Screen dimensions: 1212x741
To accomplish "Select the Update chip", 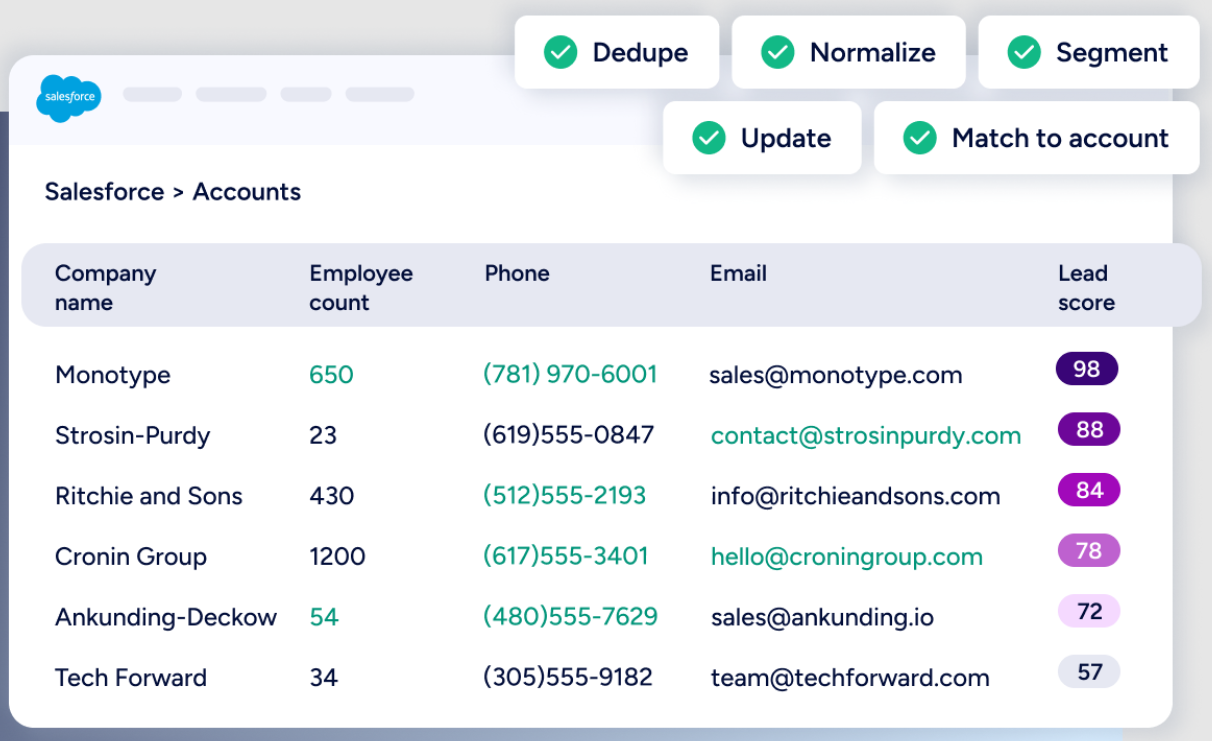I will click(x=762, y=138).
